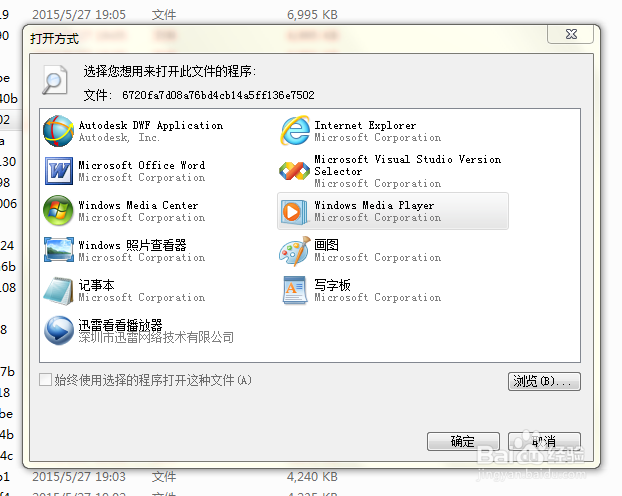
Task: Confirm with the 确定 button
Action: [x=463, y=441]
